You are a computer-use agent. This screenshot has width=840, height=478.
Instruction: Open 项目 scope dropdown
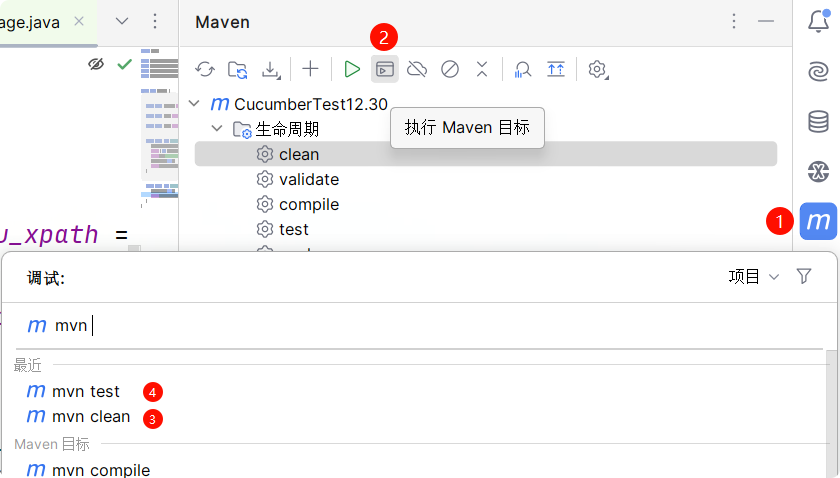click(753, 277)
